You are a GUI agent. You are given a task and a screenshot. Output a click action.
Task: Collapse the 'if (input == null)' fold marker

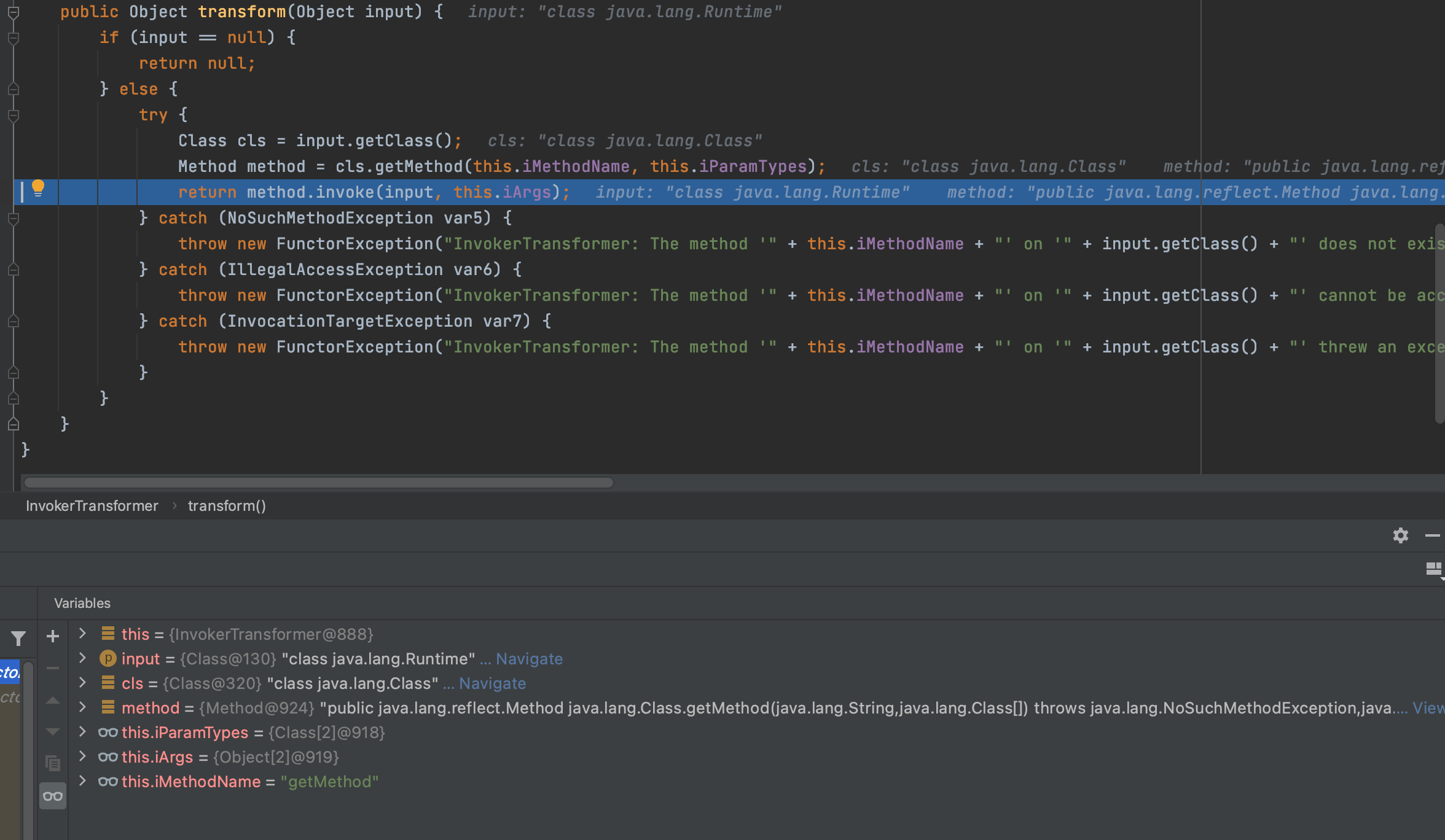(13, 37)
